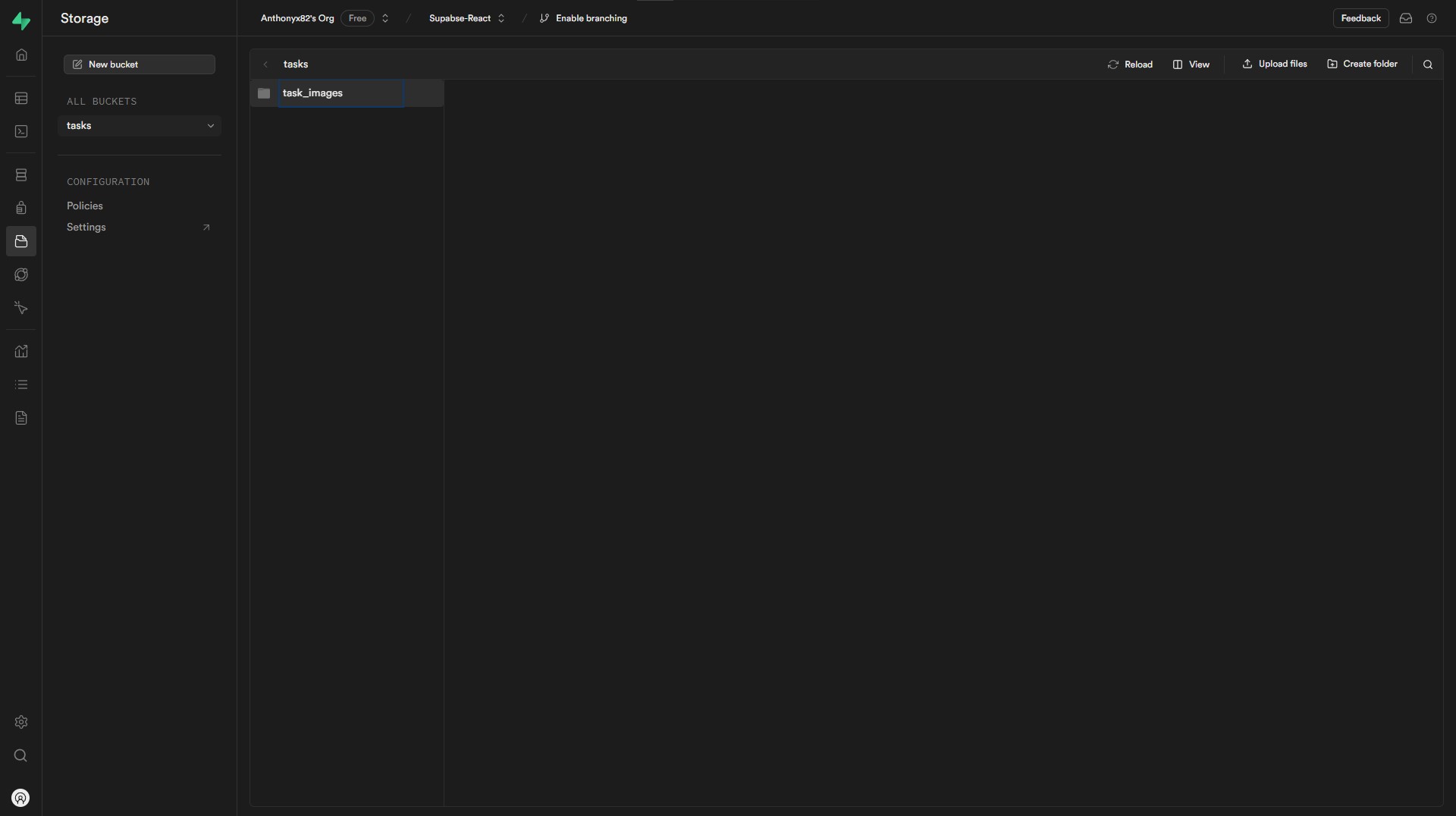The image size is (1456, 816).
Task: Open the Supabse-React project switcher
Action: (x=501, y=18)
